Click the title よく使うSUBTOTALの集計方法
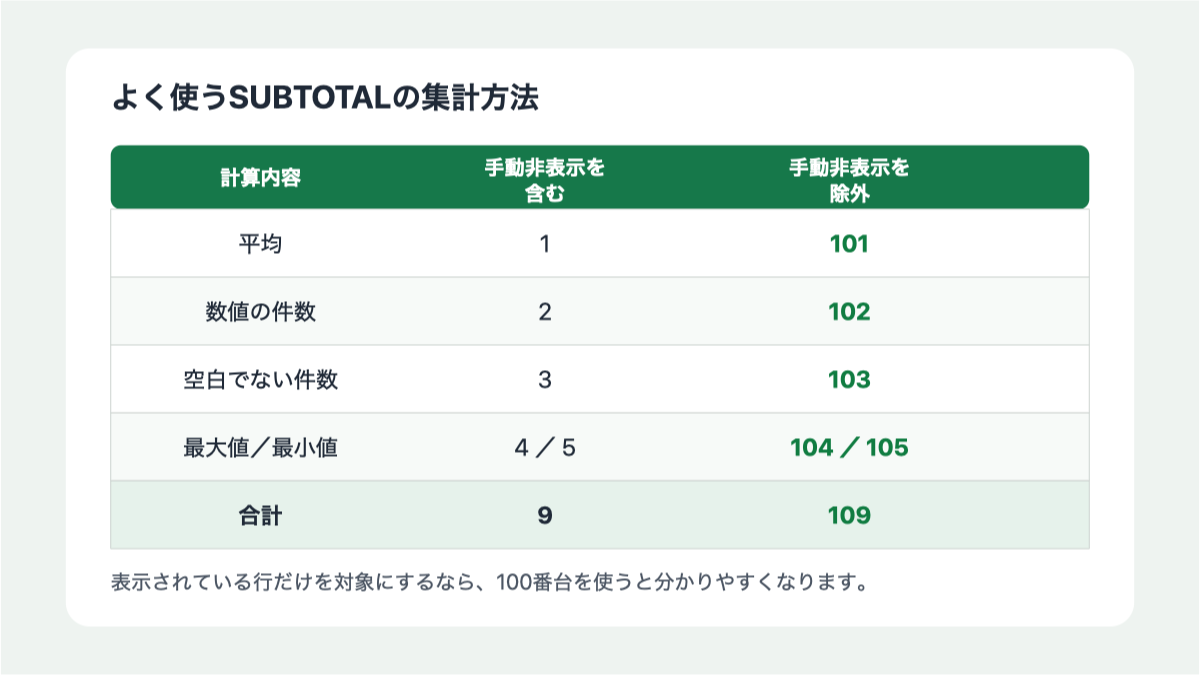This screenshot has height=675, width=1200. [x=326, y=99]
